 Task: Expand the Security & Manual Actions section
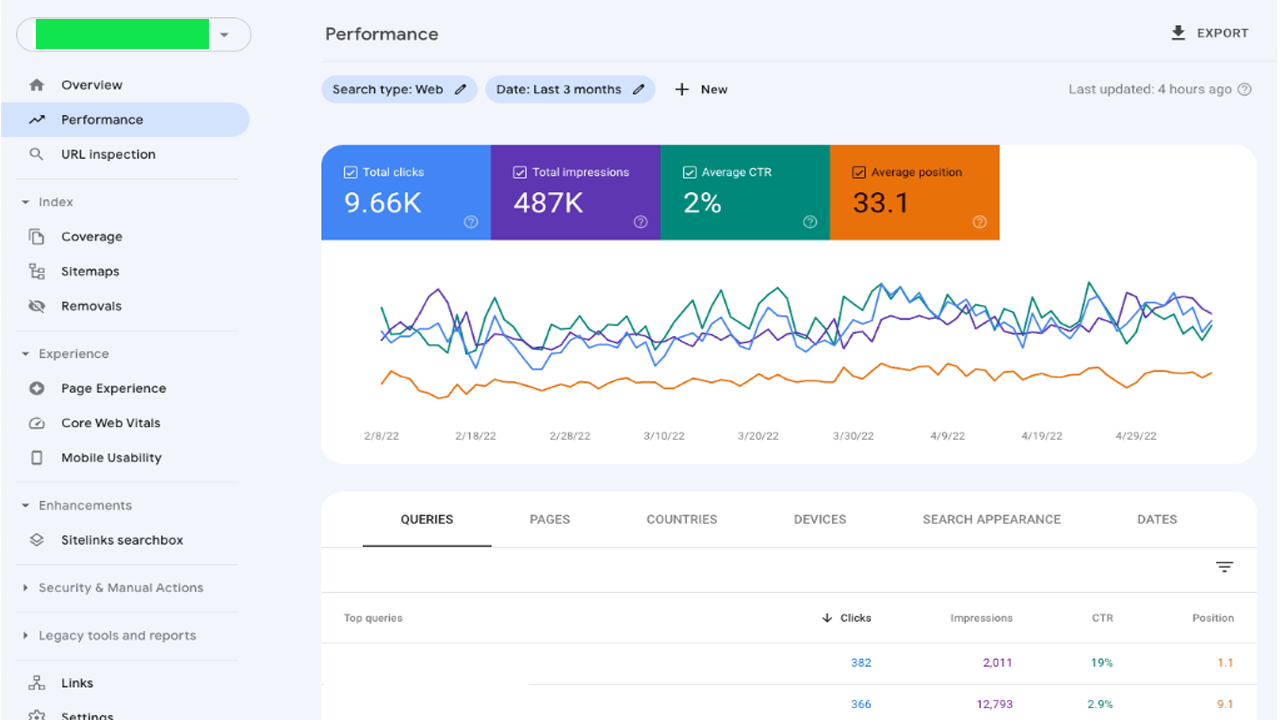pyautogui.click(x=25, y=588)
